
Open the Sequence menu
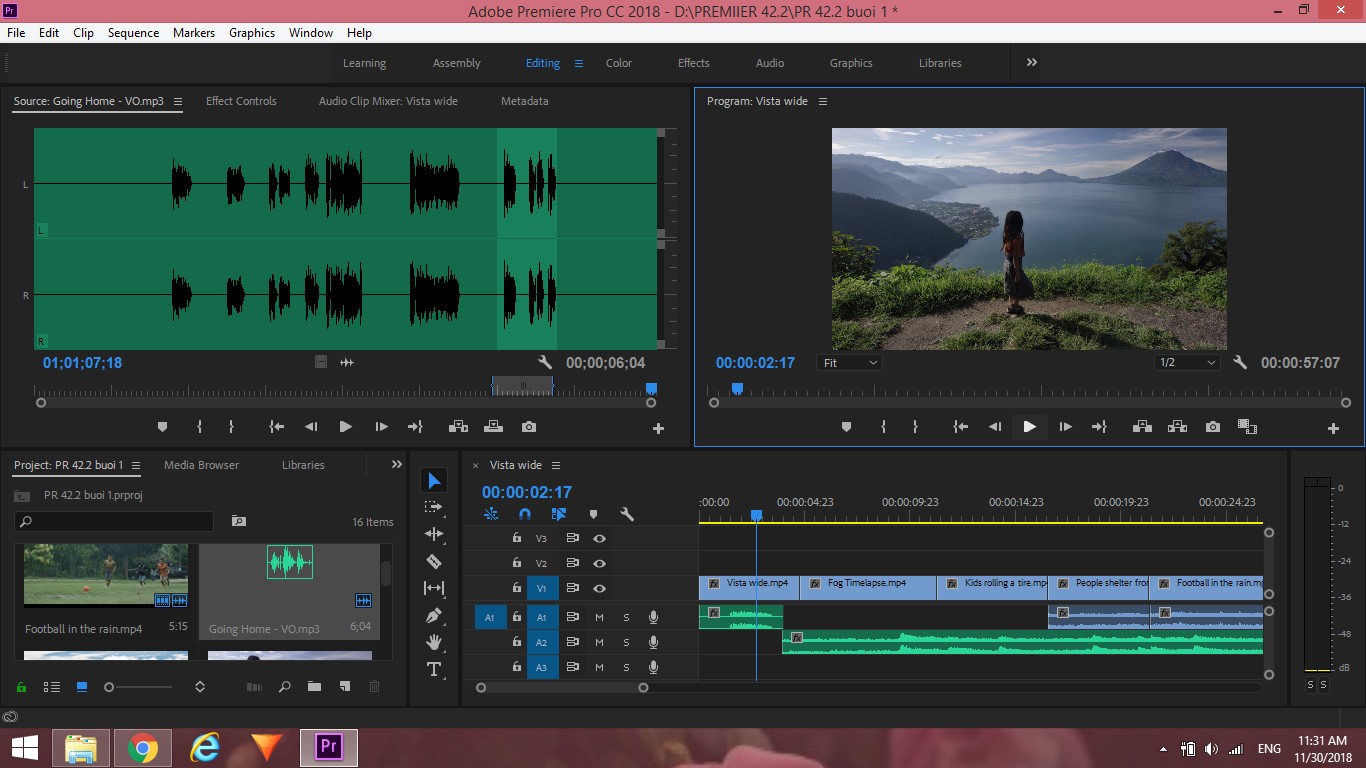tap(133, 32)
